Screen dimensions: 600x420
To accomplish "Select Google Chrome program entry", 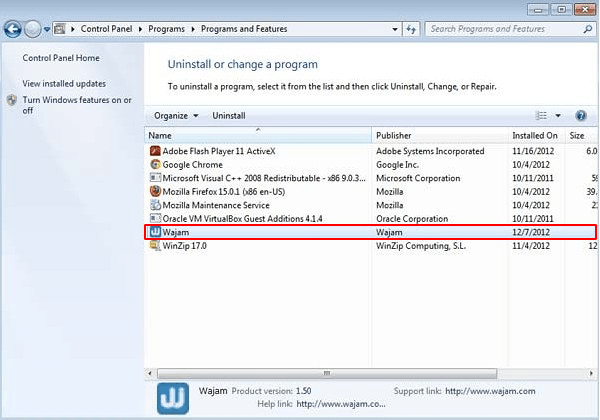I will [x=192, y=164].
